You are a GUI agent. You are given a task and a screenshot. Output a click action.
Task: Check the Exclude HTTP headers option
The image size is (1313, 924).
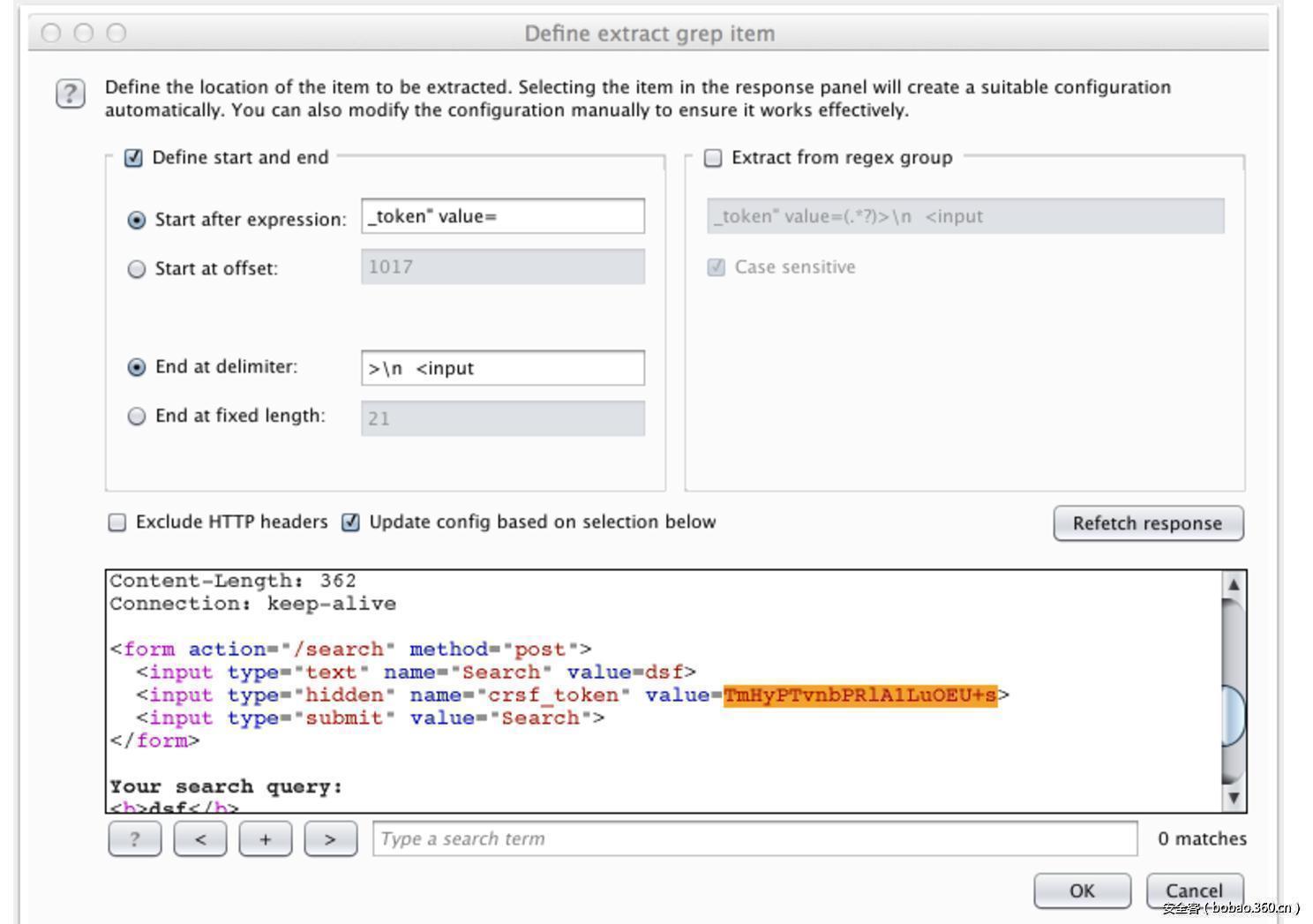(117, 522)
